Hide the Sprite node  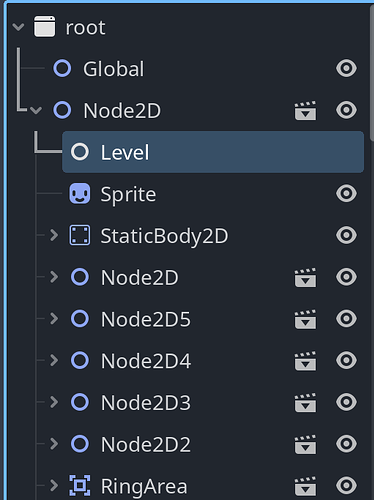pos(346,194)
